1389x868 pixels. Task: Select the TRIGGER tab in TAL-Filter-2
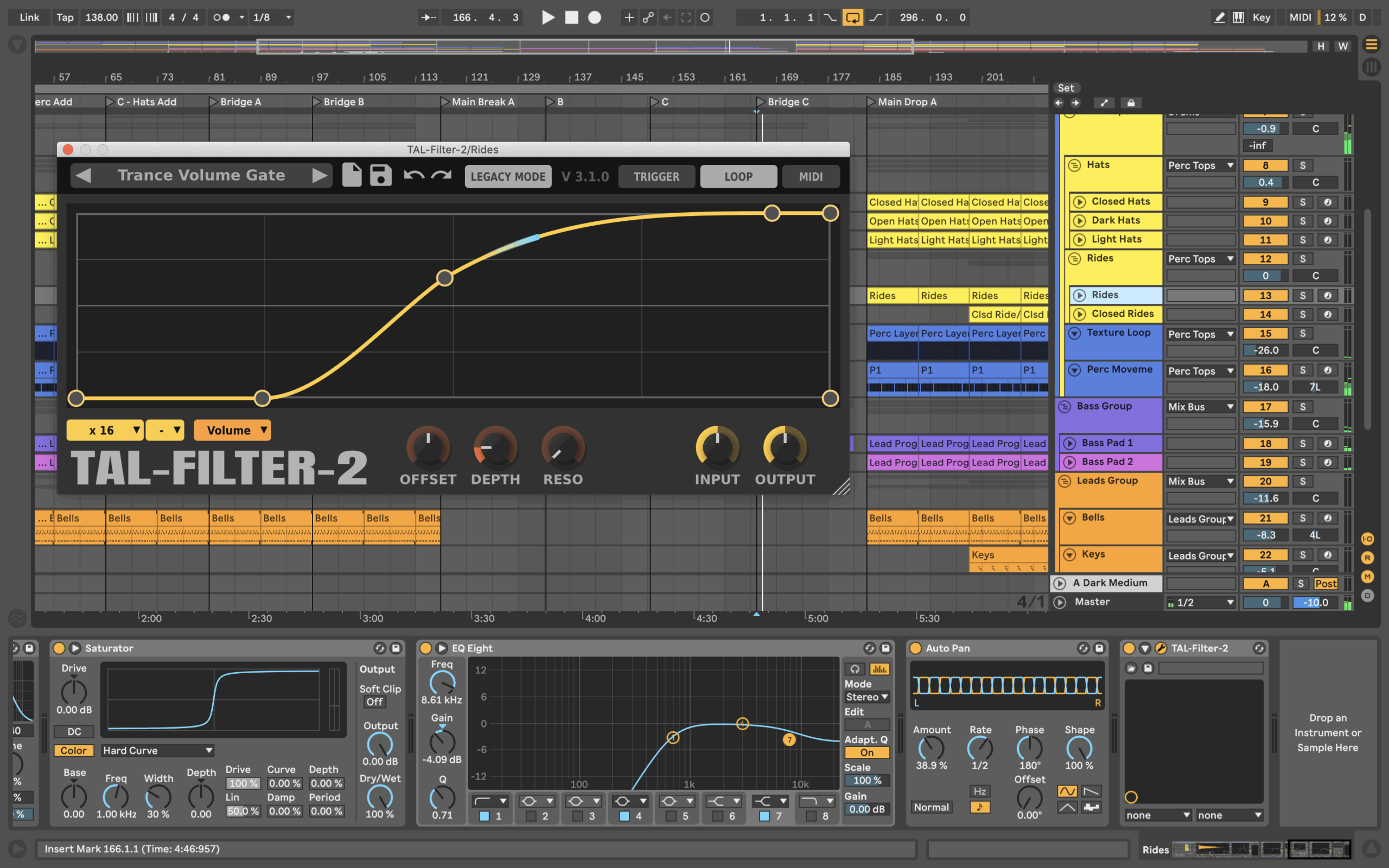pos(656,177)
